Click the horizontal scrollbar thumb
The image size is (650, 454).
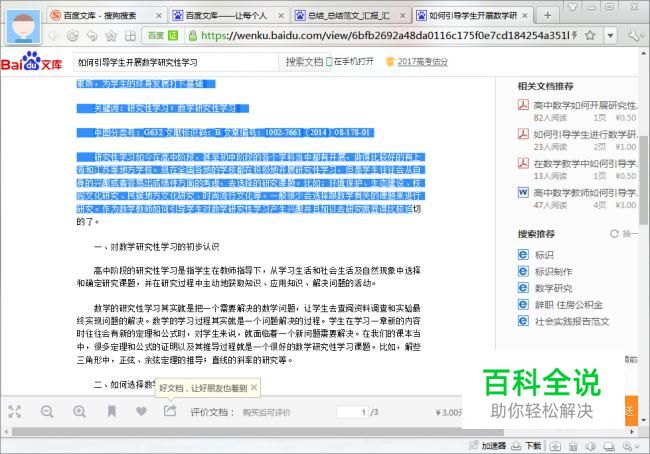(x=258, y=432)
